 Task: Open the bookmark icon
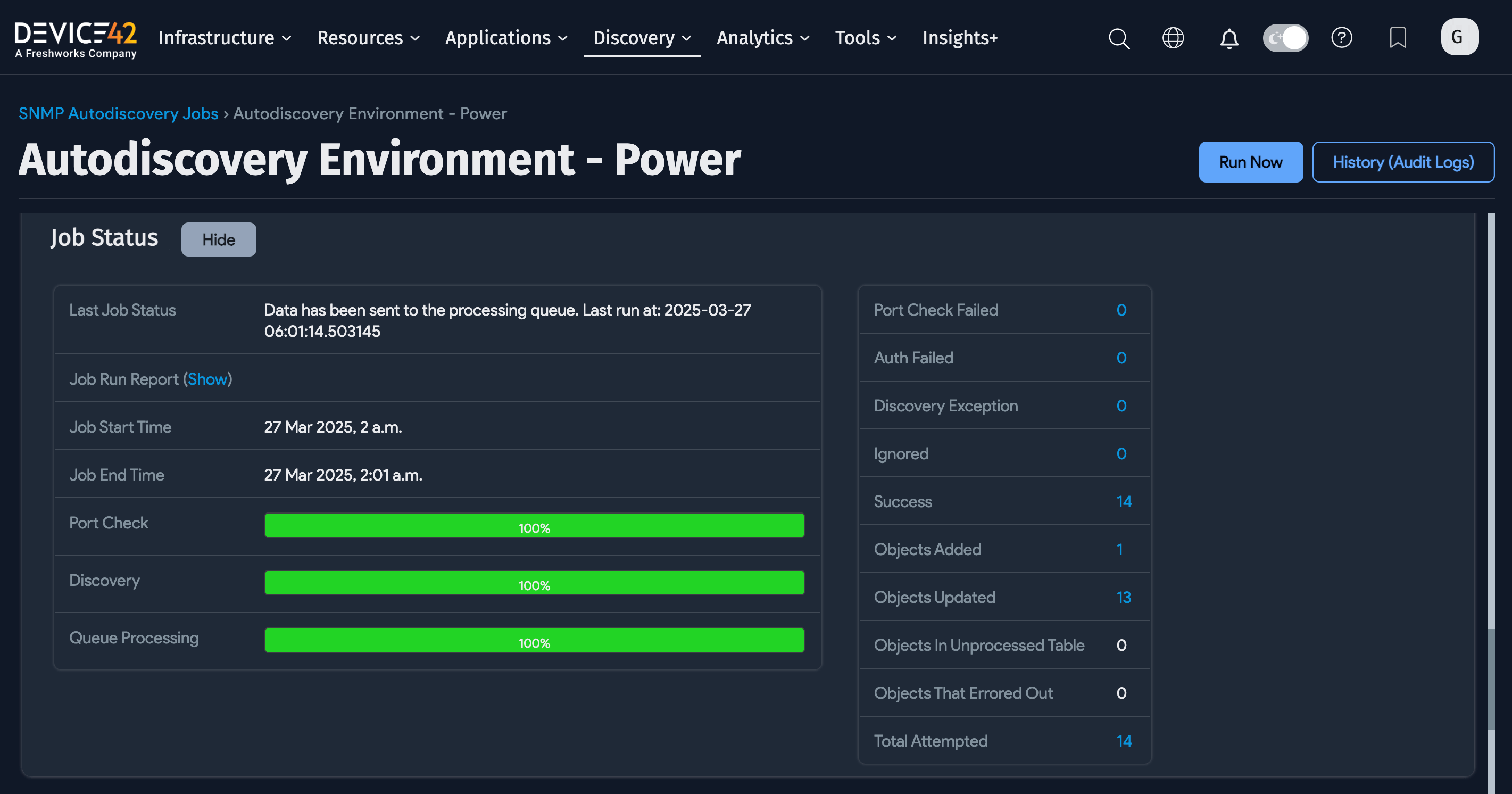[1398, 38]
